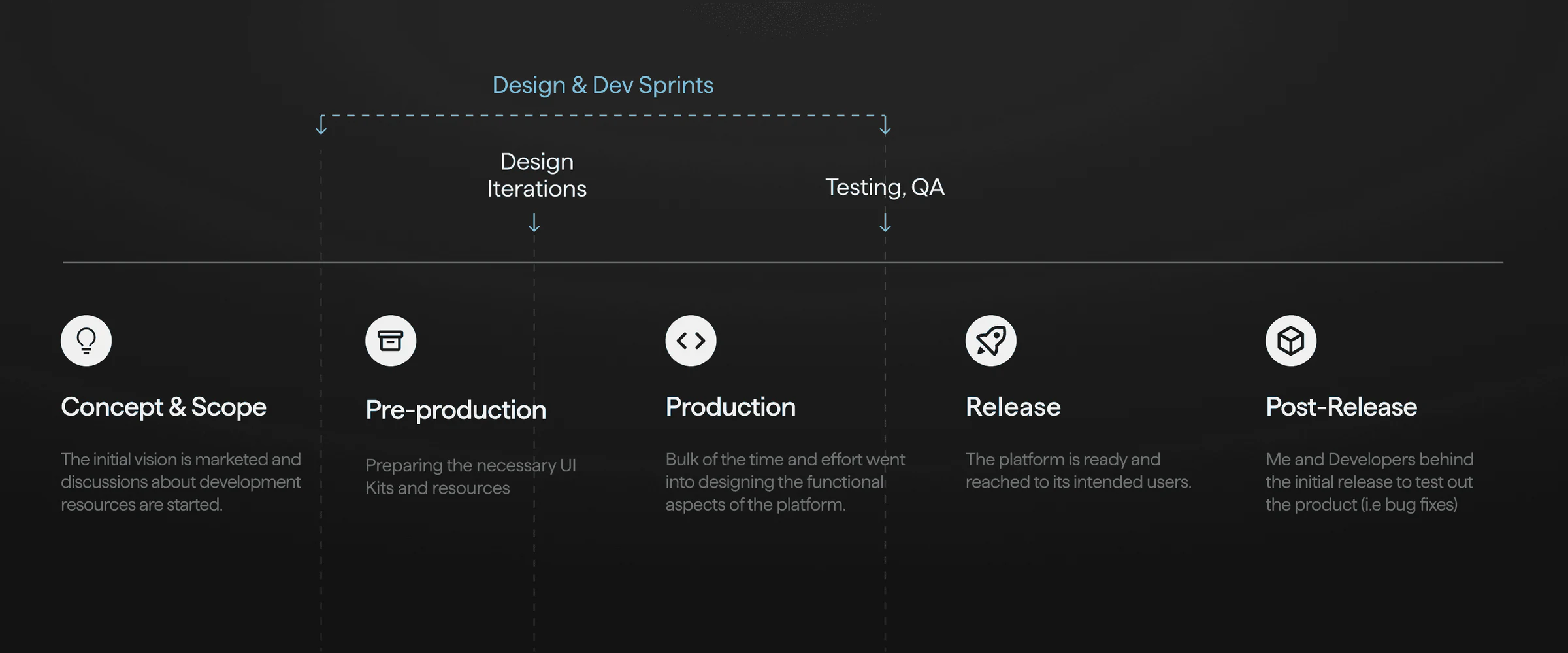Viewport: 1568px width, 653px height.
Task: Select the 'Design Iterations' label
Action: point(537,175)
